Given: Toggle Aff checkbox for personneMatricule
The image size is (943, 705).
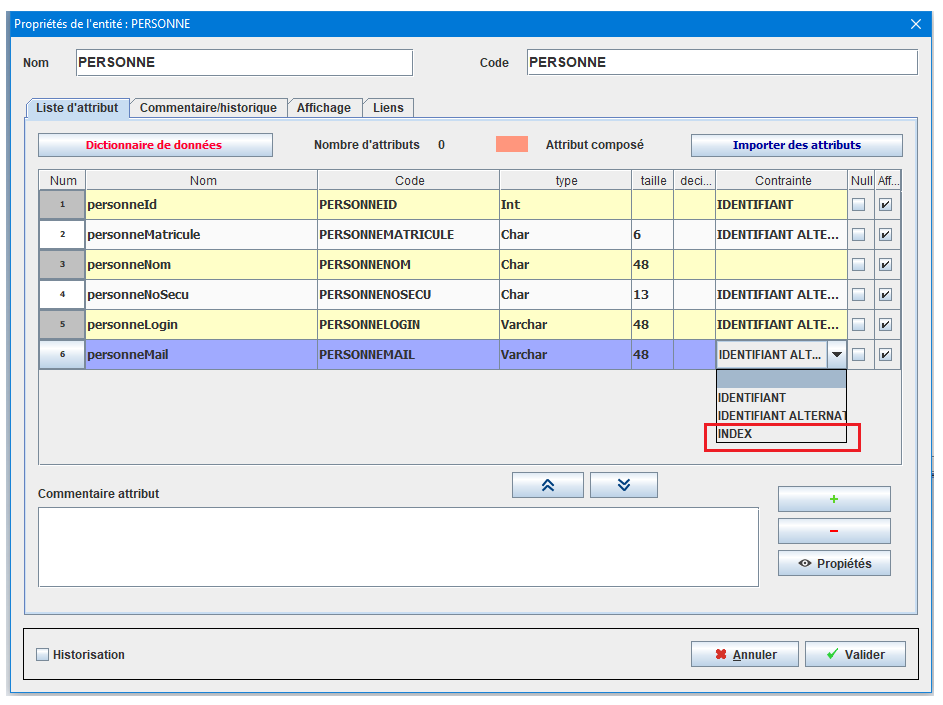Looking at the screenshot, I should click(885, 235).
